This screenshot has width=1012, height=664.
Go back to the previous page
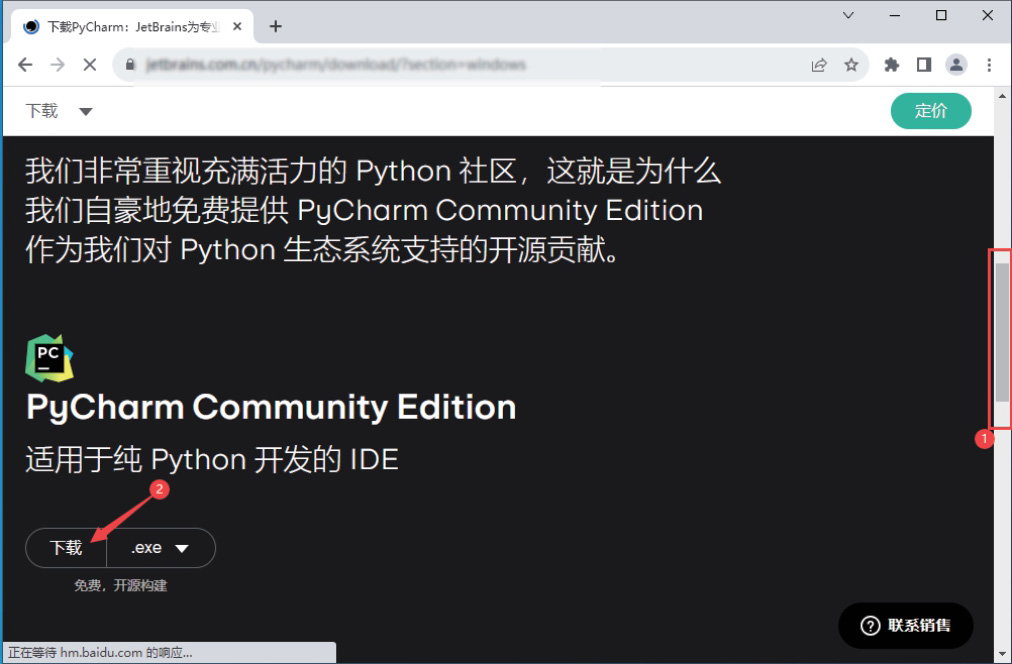26,65
